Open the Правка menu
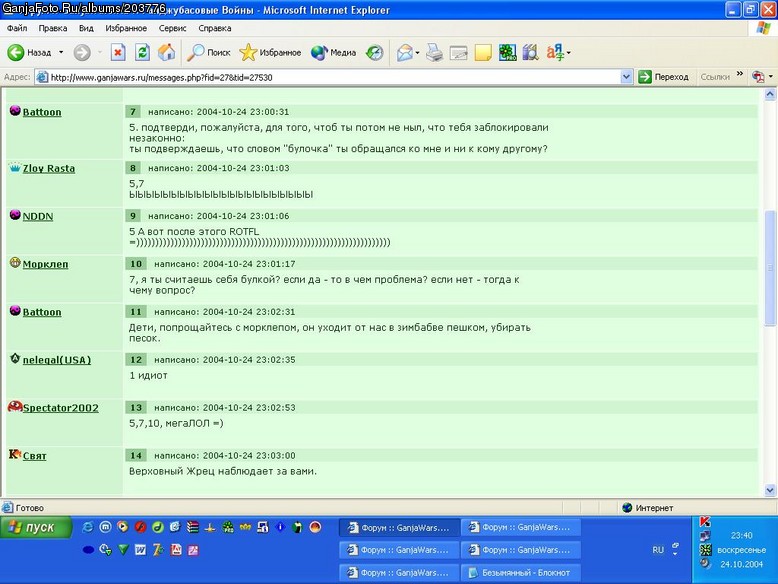Screen dimensions: 778x584 pos(53,28)
